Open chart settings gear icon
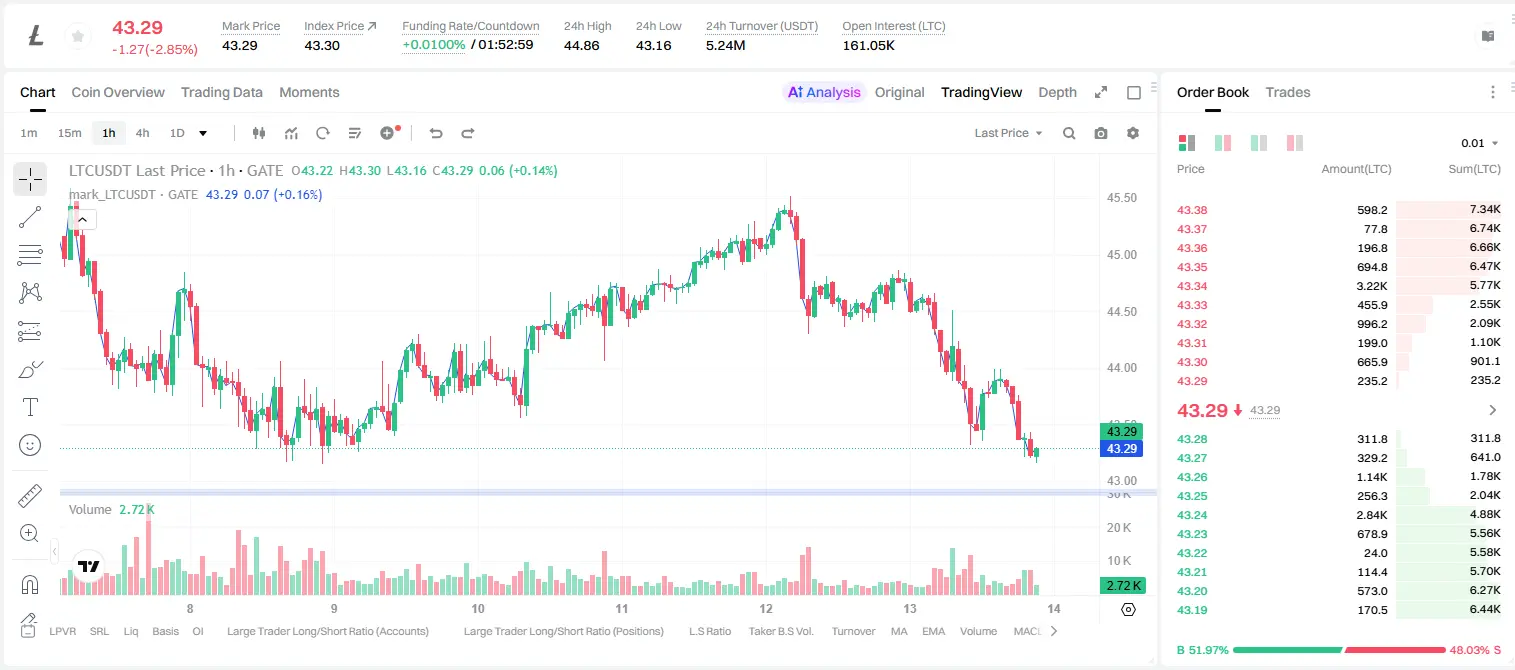 1133,133
